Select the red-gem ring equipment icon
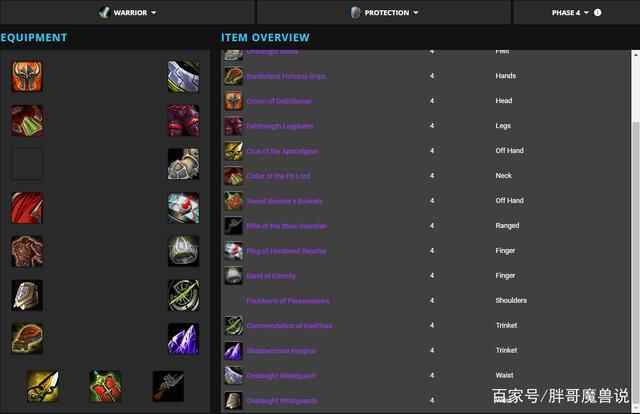 pyautogui.click(x=184, y=208)
